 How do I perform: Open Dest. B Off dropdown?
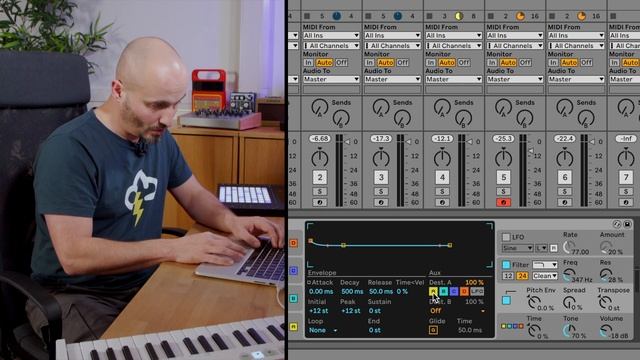457,311
